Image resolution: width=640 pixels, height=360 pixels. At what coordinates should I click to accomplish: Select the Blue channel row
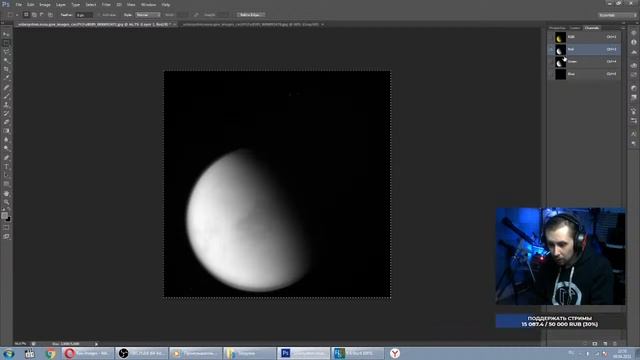coord(584,74)
